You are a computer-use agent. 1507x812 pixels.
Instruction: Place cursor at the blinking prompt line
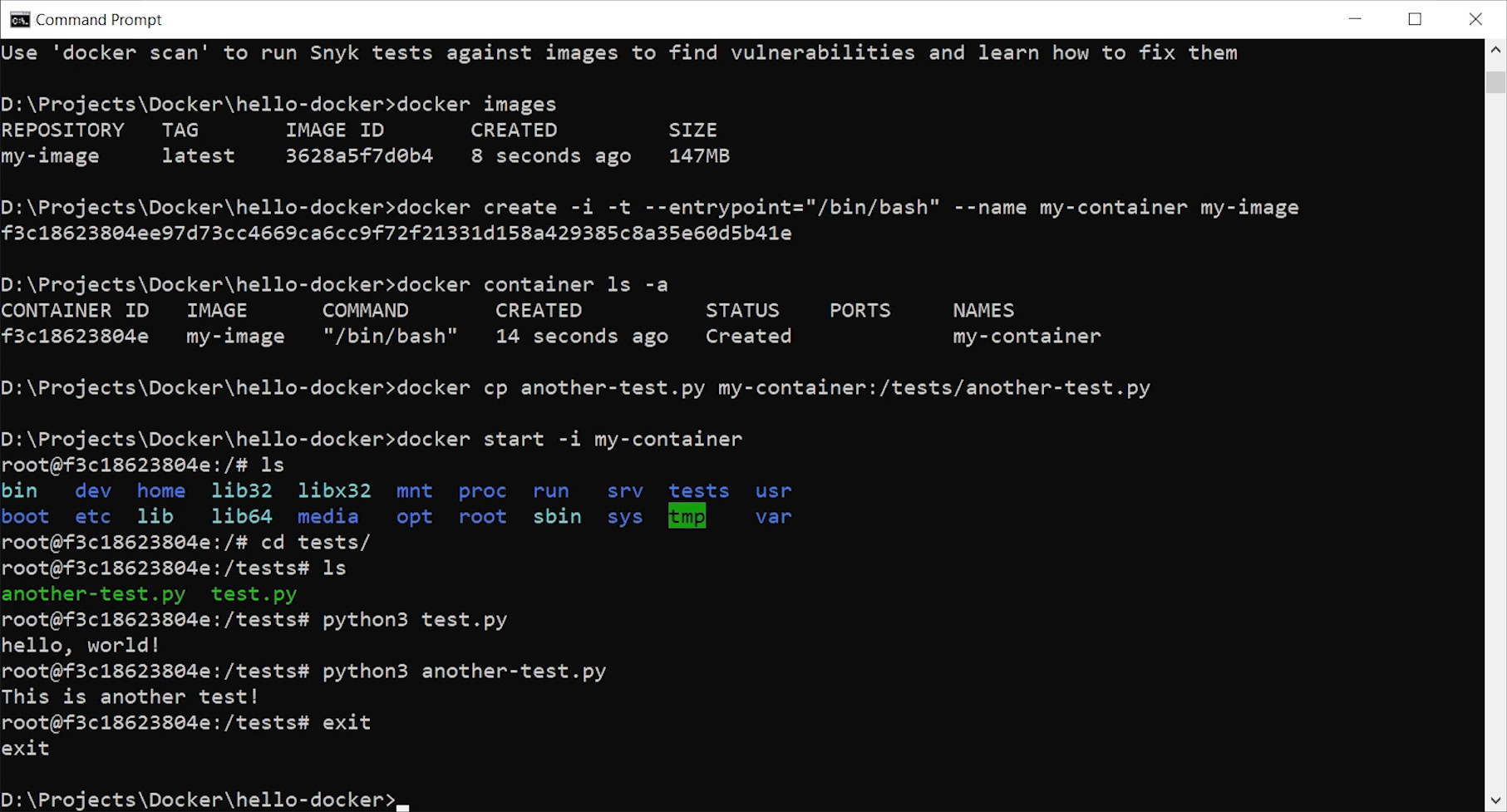pyautogui.click(x=404, y=800)
